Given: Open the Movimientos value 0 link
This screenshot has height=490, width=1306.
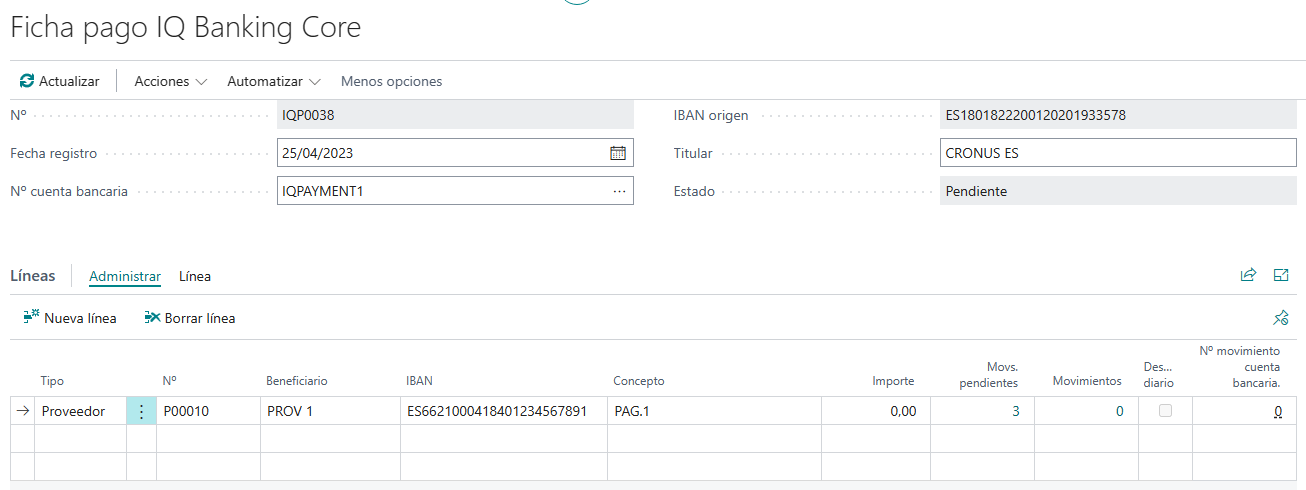Looking at the screenshot, I should [1119, 411].
